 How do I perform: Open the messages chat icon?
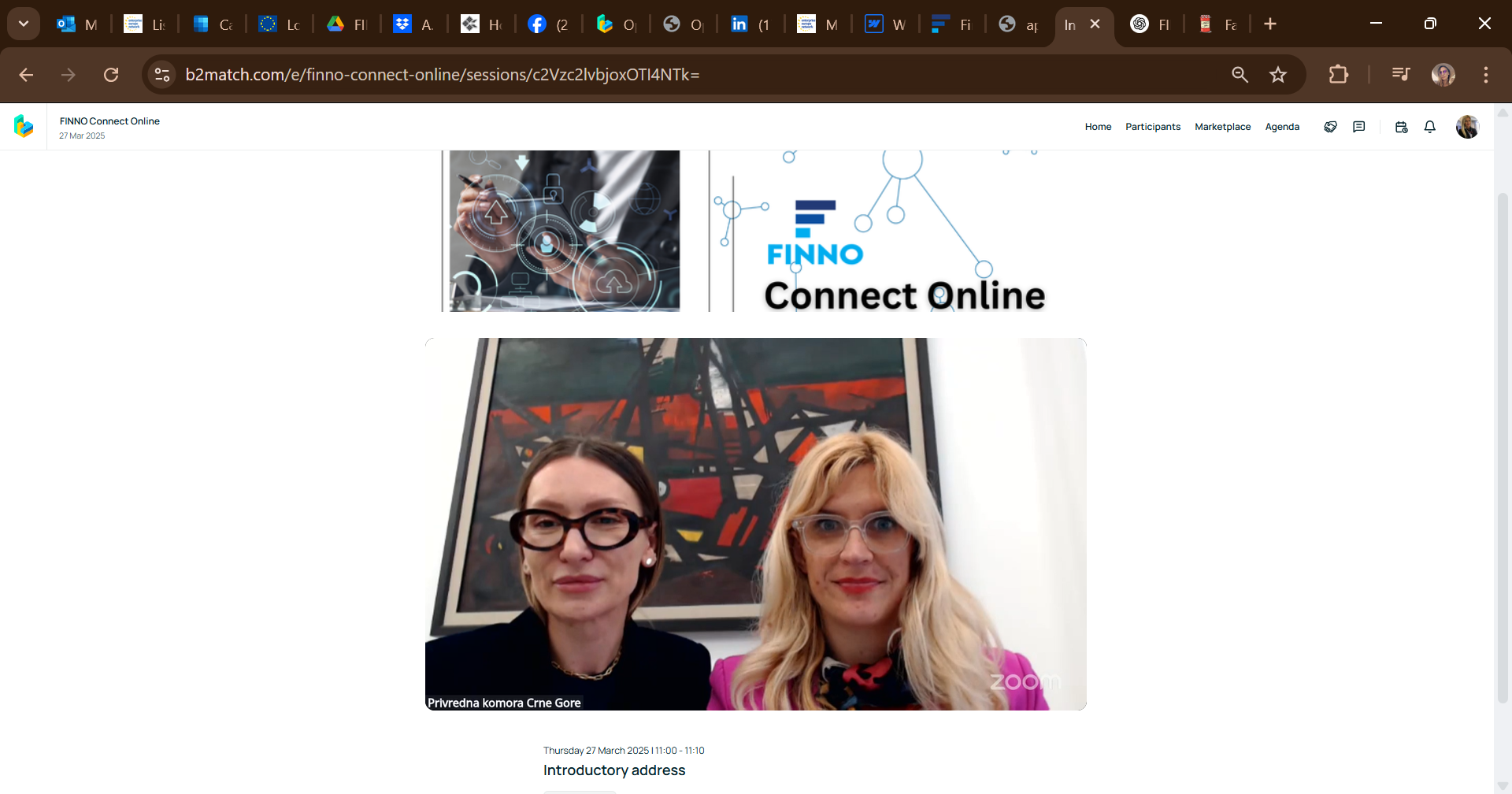pos(1358,127)
